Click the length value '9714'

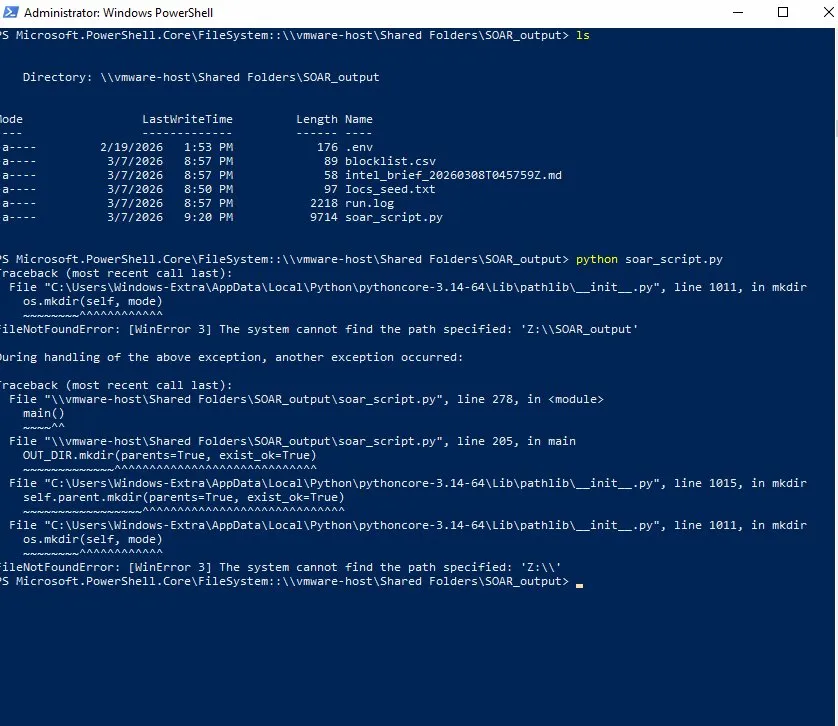[324, 217]
